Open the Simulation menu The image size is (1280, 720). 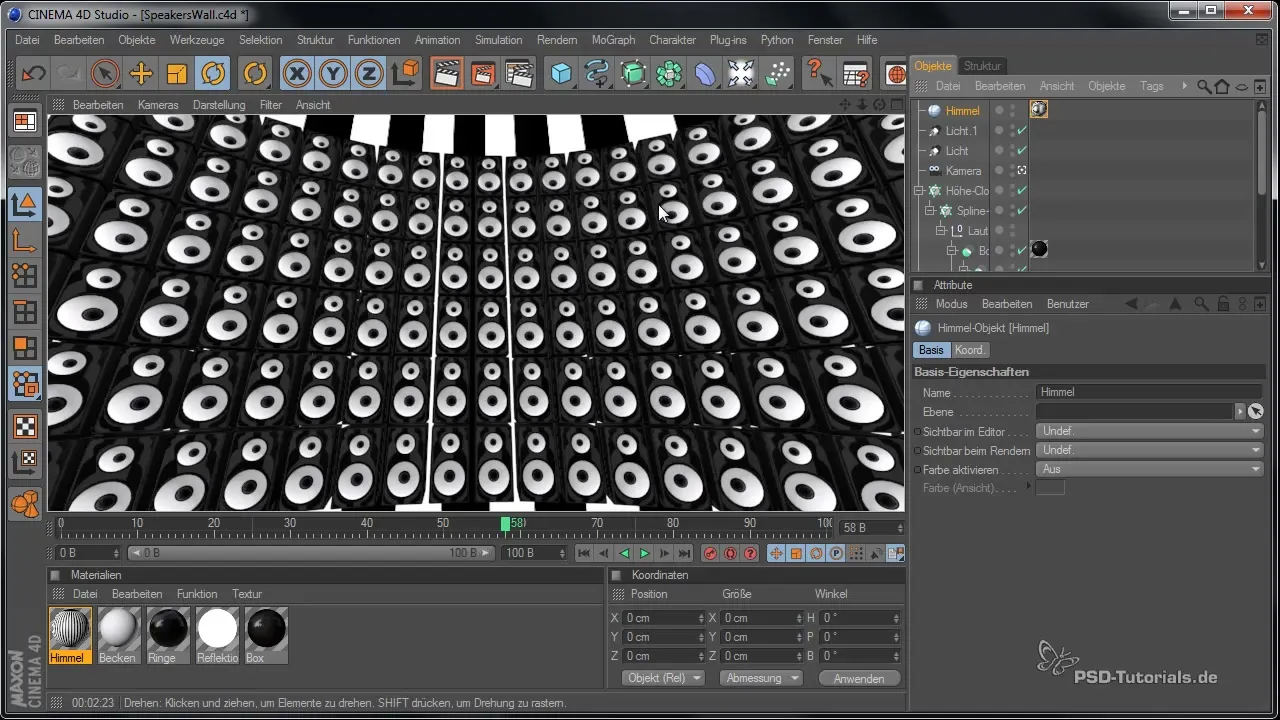point(498,40)
